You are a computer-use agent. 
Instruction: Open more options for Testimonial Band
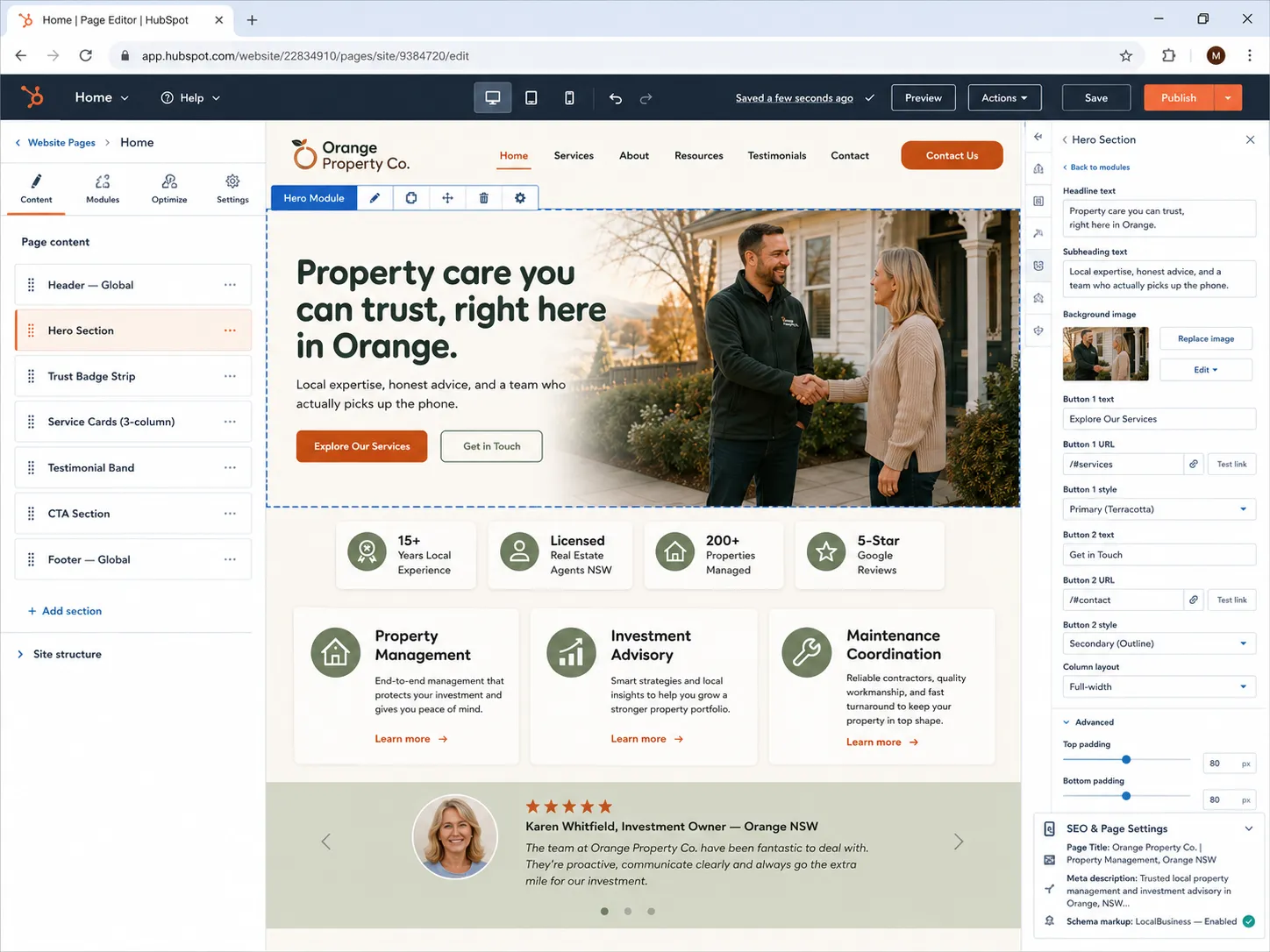click(x=230, y=468)
